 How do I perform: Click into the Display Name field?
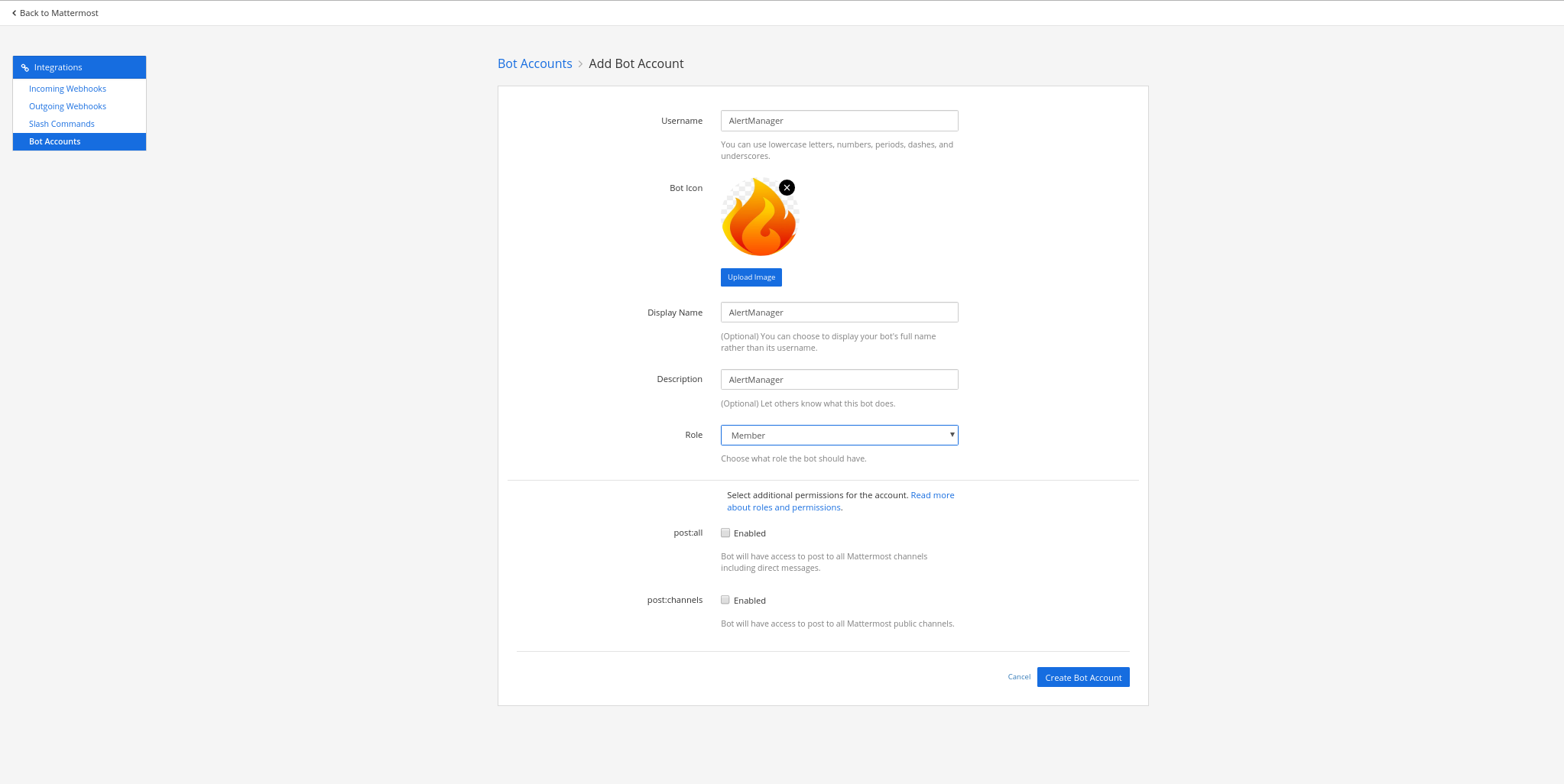click(839, 313)
